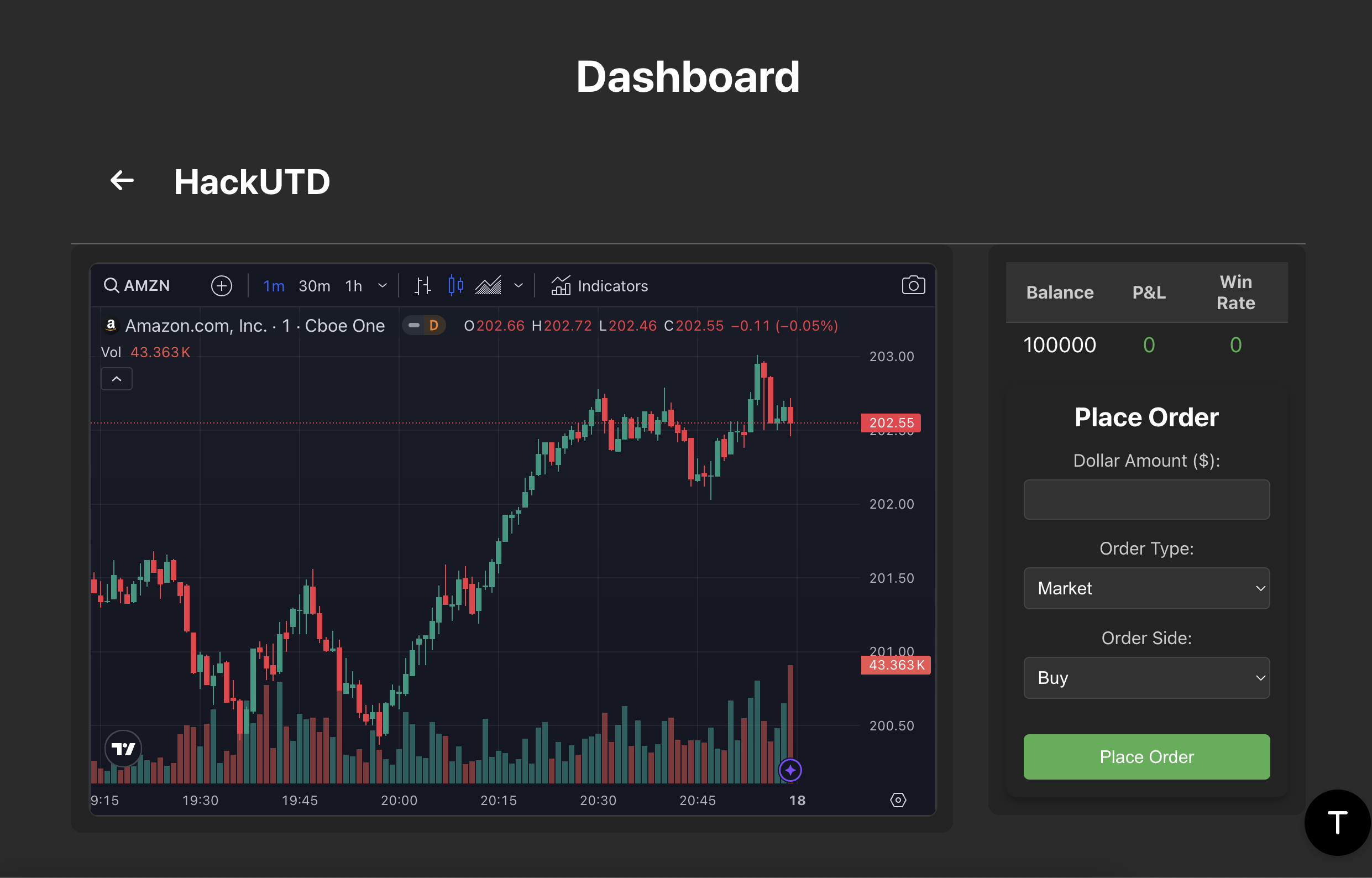The height and width of the screenshot is (878, 1372).
Task: Expand the time interval dropdown arrow
Action: 383,286
